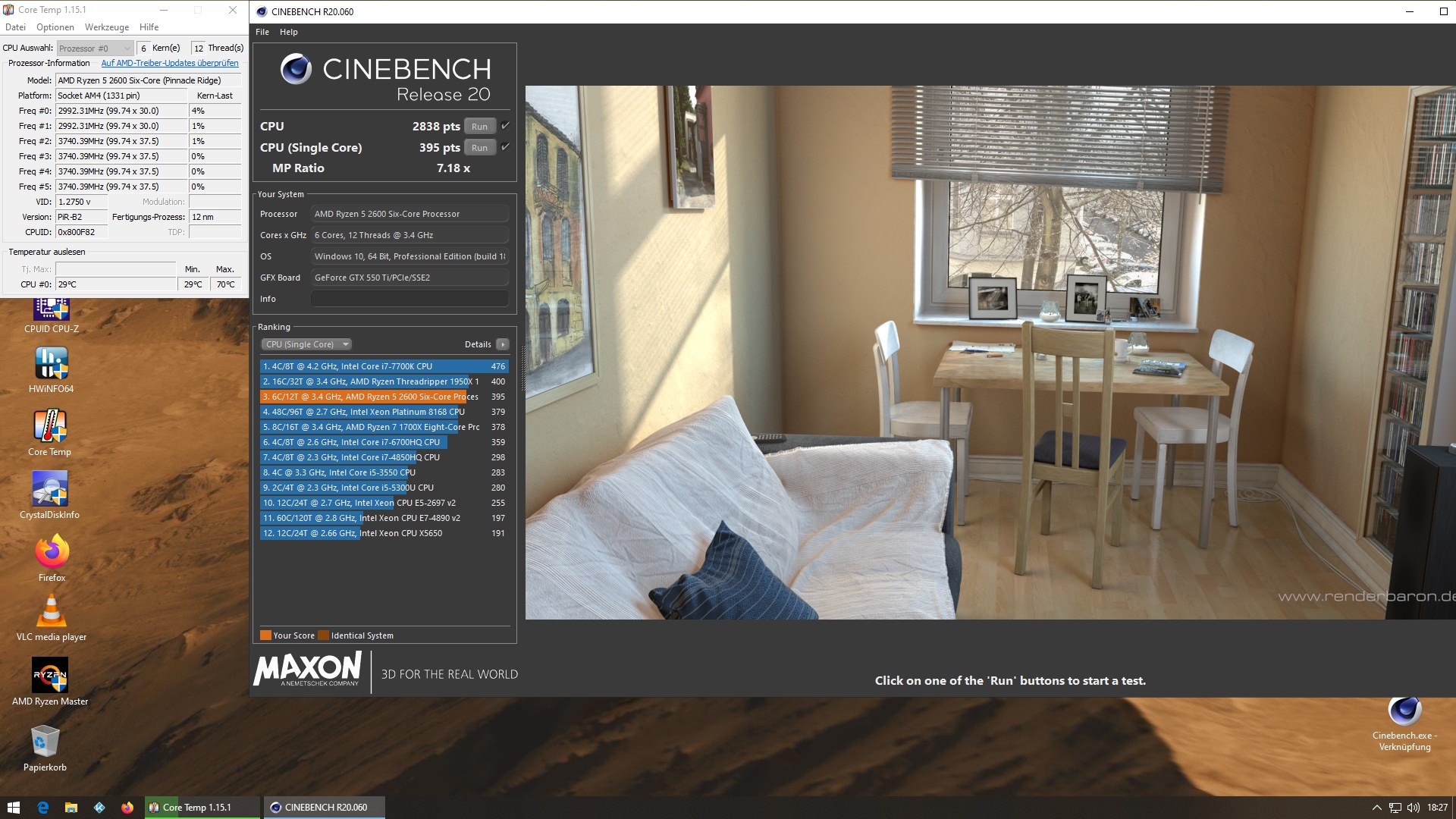Open the VLC media player desktop icon

52,612
